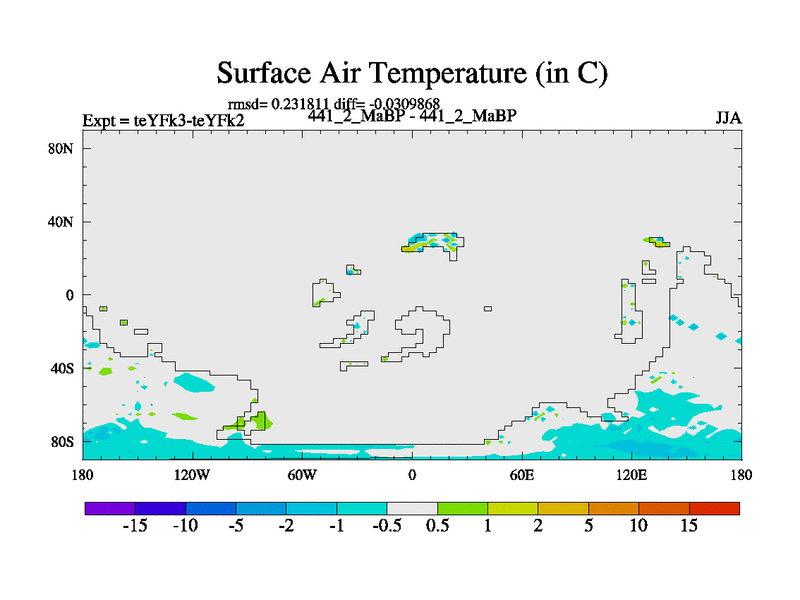This screenshot has height=600, width=800.
Task: Select the cyan -1 to -0.5 swatch
Action: [x=362, y=508]
